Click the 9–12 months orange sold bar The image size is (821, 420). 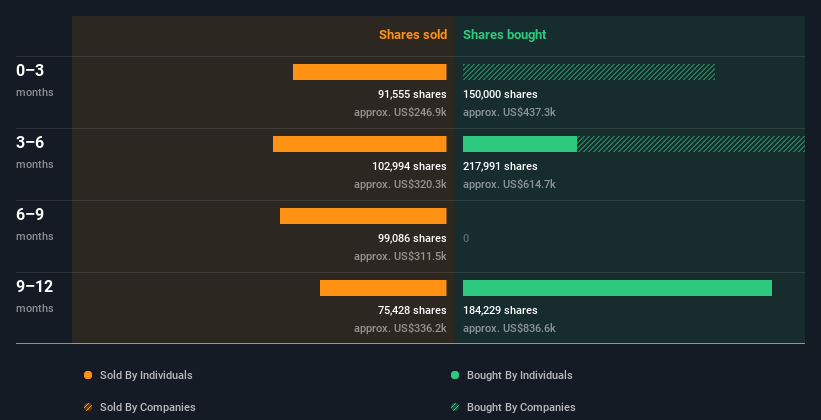(x=383, y=288)
